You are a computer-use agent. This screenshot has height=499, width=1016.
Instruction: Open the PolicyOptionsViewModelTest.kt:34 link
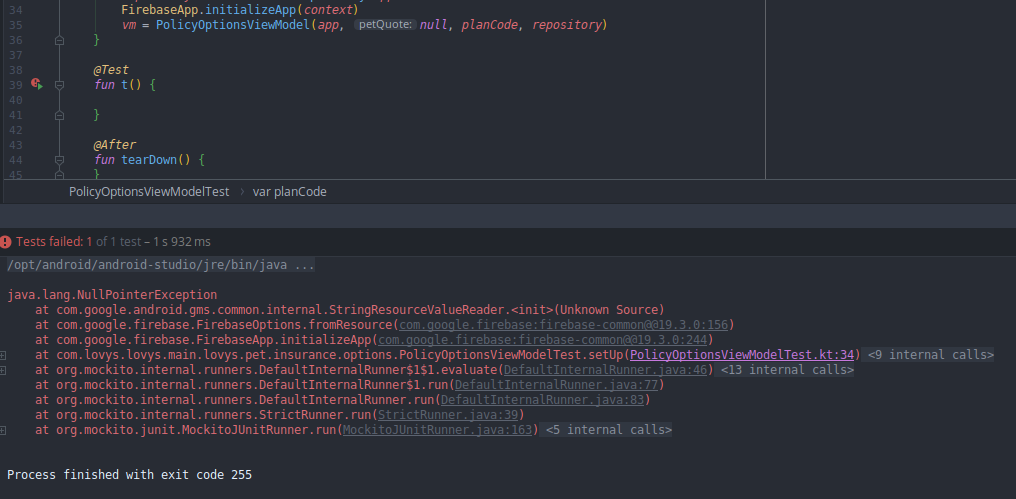(x=742, y=355)
